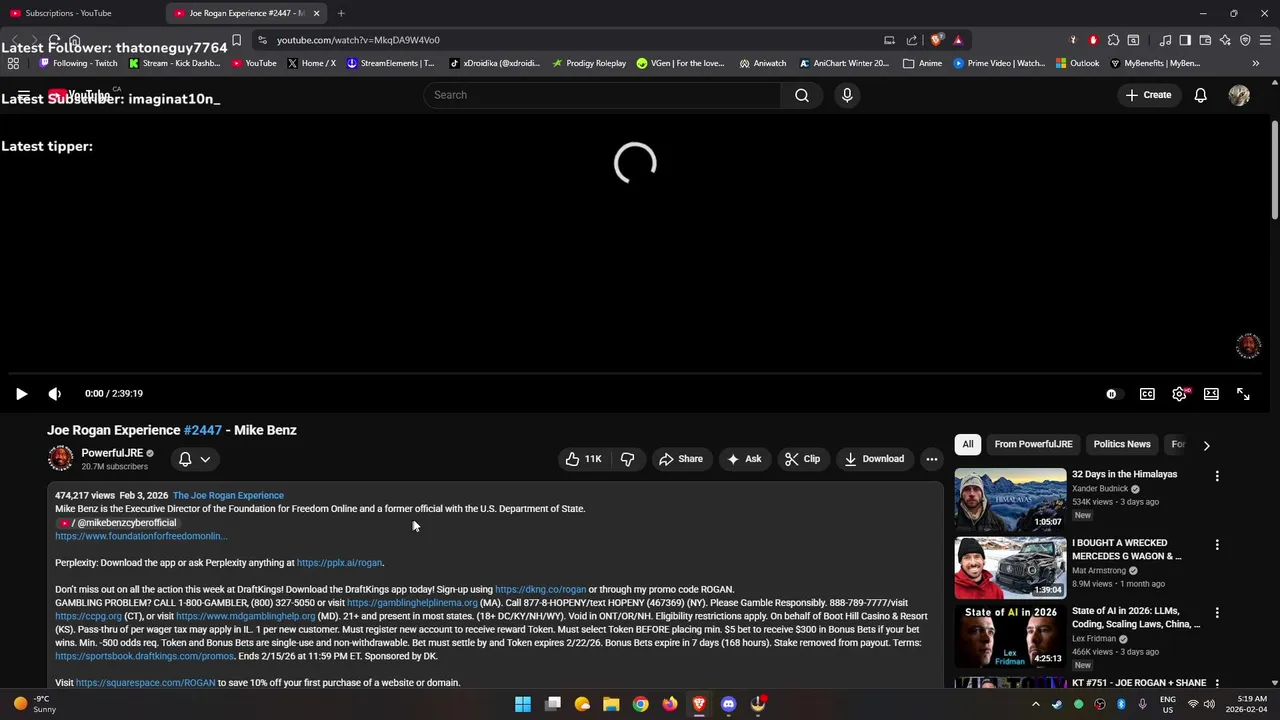Open options for the Mercedes G Wagon video
The image size is (1280, 720).
click(x=1217, y=545)
